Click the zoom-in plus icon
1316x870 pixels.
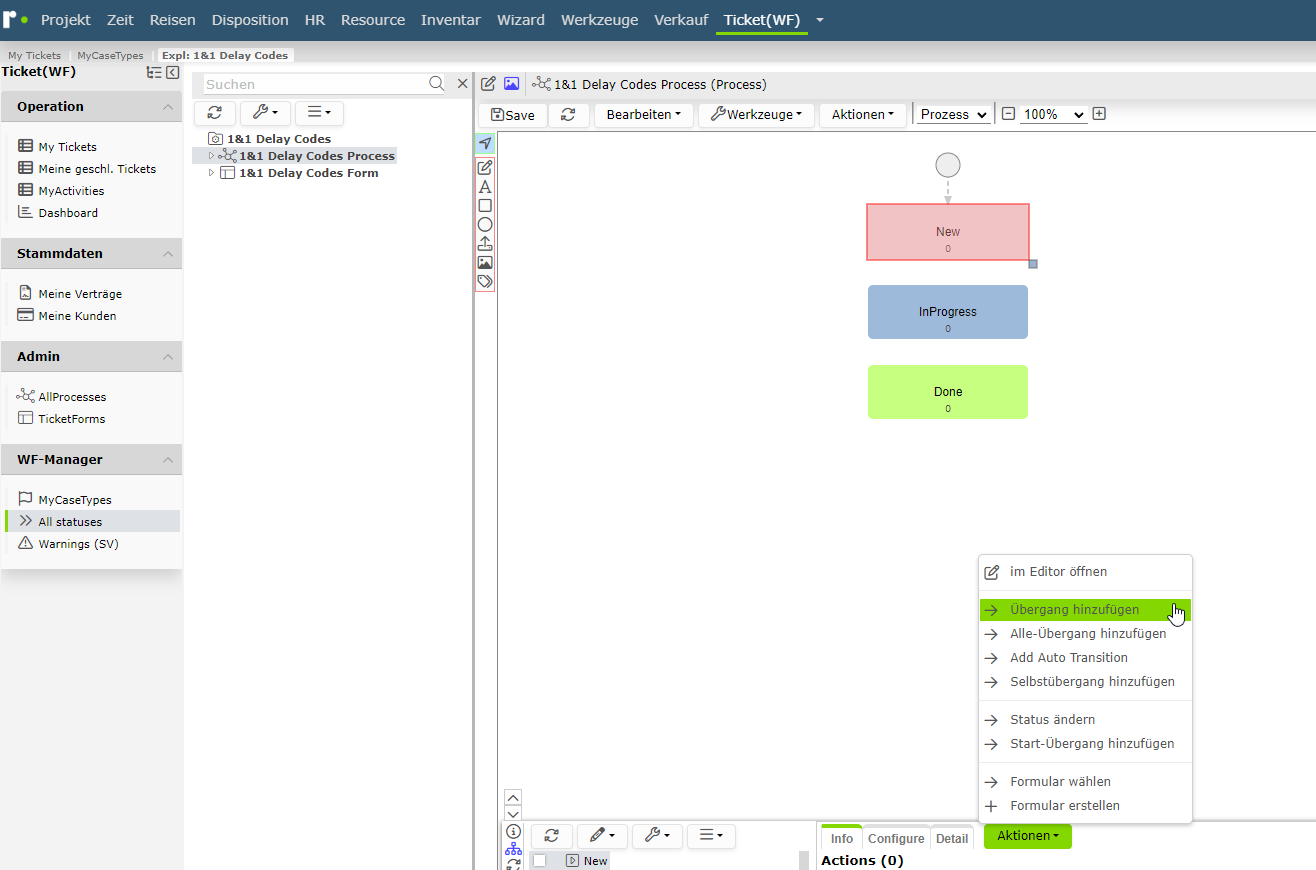pos(1099,114)
